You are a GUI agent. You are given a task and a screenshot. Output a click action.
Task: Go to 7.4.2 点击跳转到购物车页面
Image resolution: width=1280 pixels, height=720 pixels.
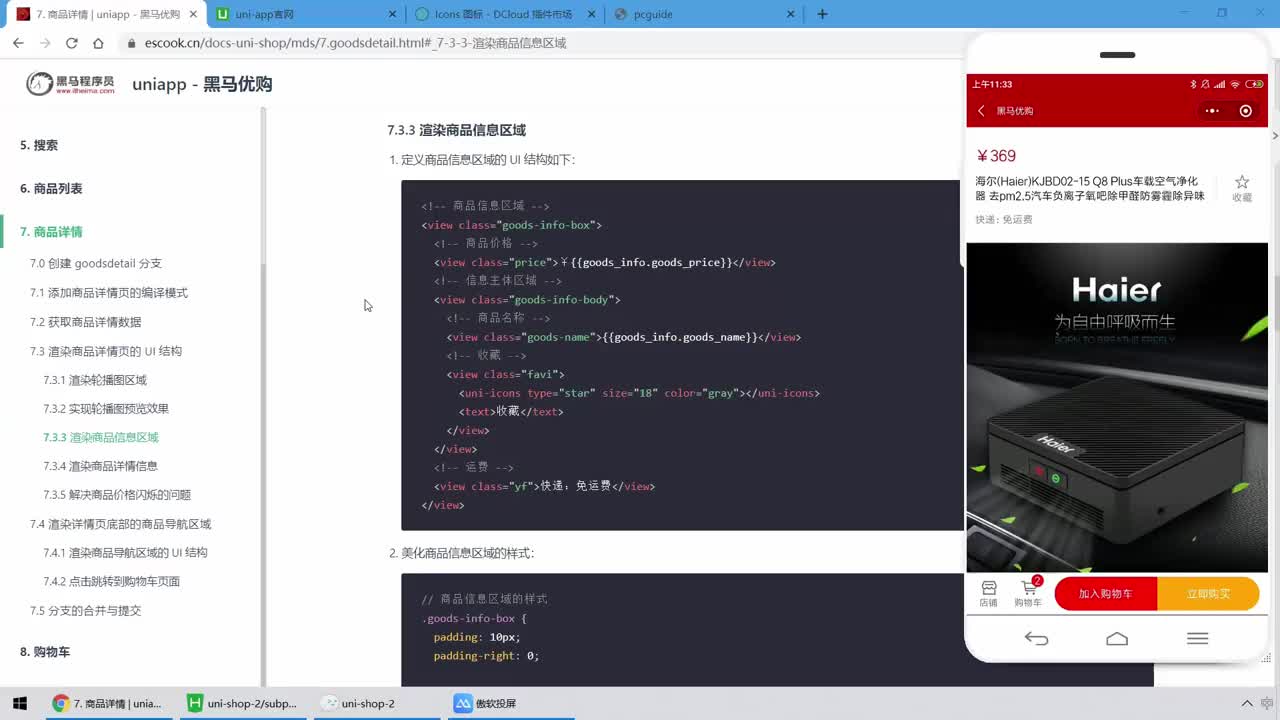pos(112,581)
